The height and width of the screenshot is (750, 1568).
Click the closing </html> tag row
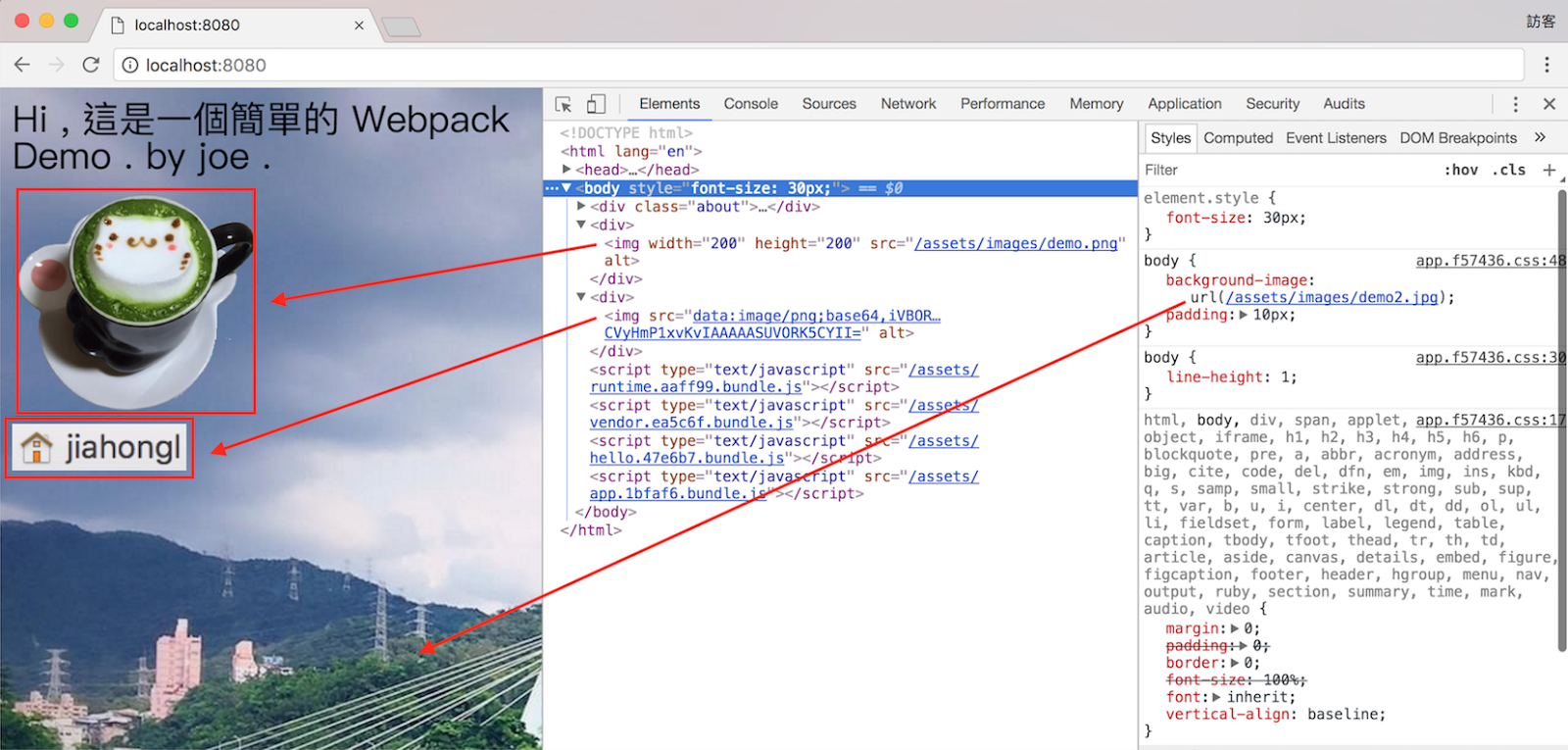click(591, 530)
